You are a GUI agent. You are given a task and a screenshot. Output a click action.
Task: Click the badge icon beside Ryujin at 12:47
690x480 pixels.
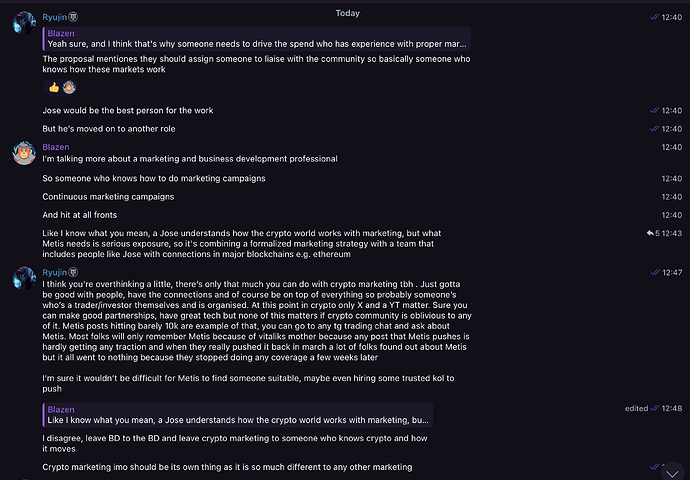point(73,272)
